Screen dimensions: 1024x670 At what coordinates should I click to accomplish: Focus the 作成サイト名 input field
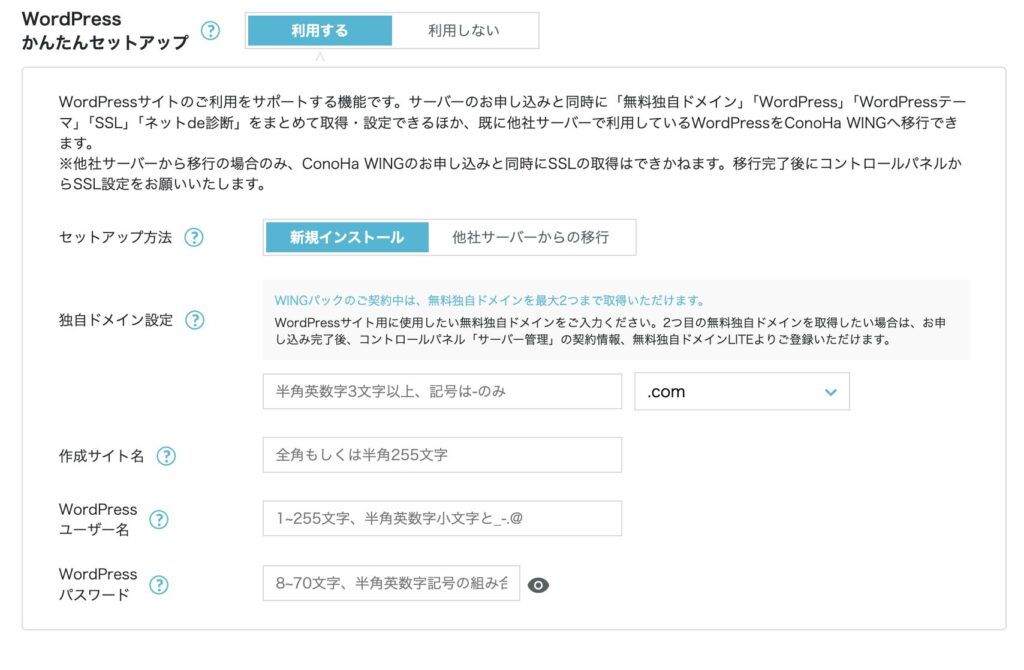tap(442, 455)
